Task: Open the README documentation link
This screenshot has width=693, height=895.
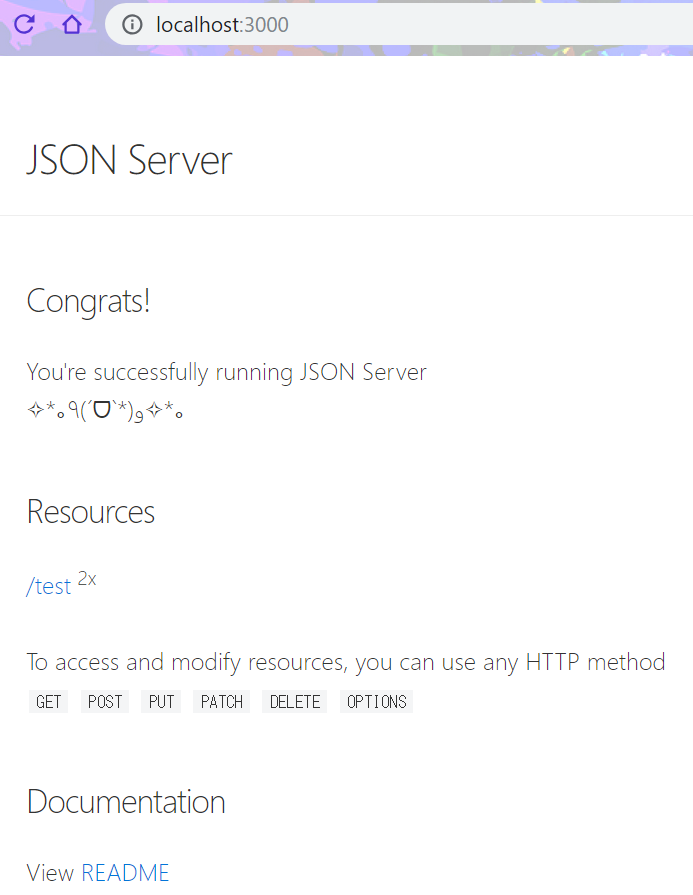Action: [125, 873]
